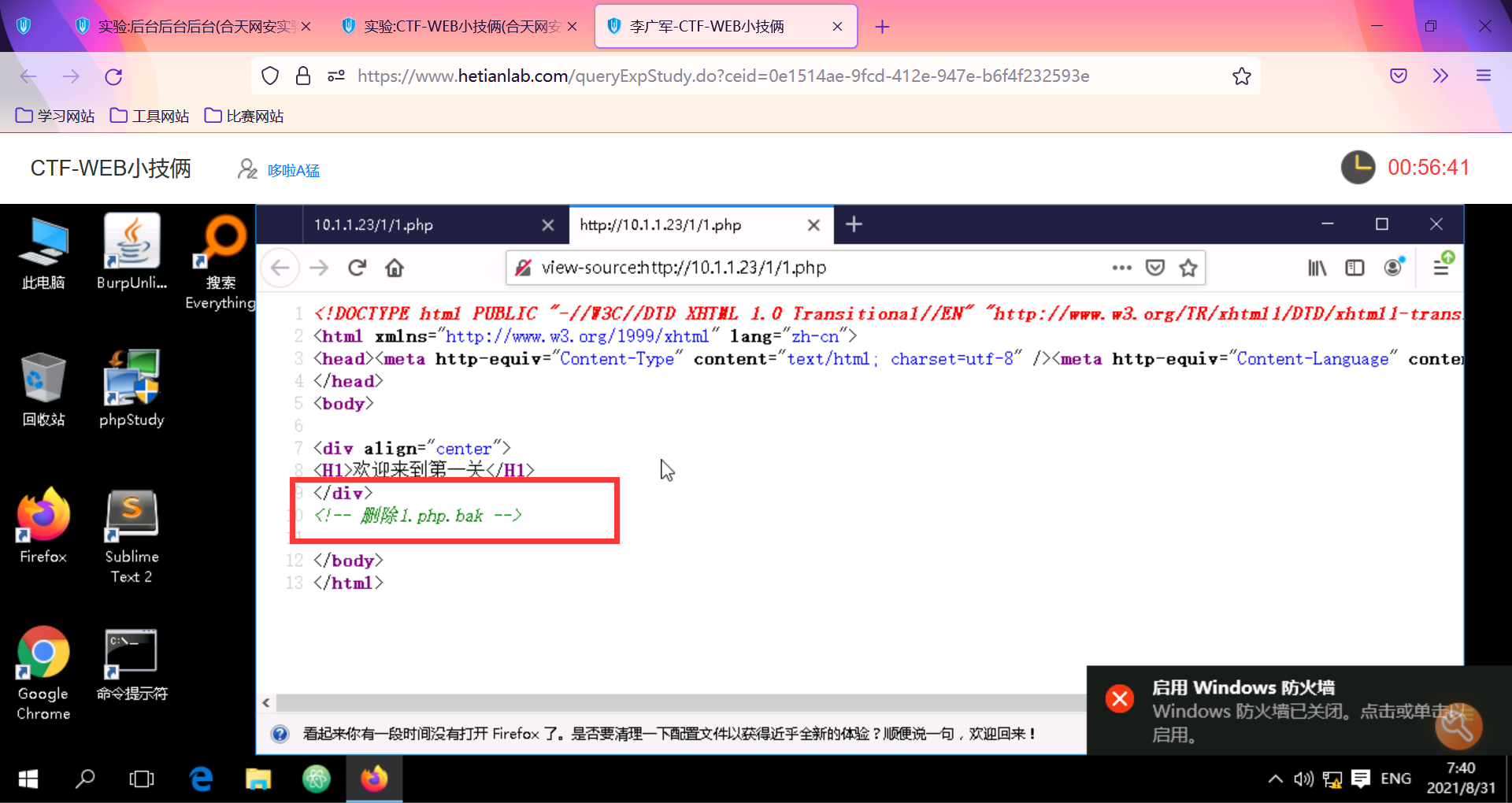Image resolution: width=1512 pixels, height=803 pixels.
Task: Switch to first 10.1.1.23/1/1.php tab
Action: pos(435,225)
